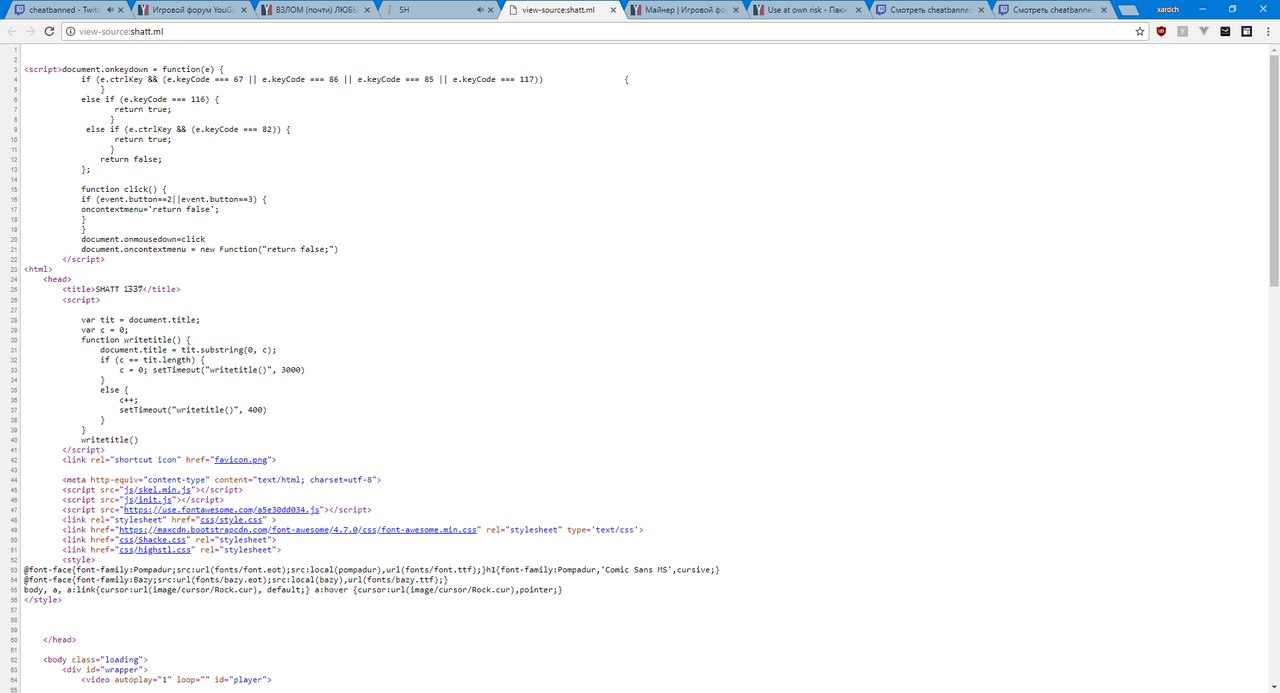Click the 'var c = 0;' code line
1280x693 pixels.
click(105, 330)
